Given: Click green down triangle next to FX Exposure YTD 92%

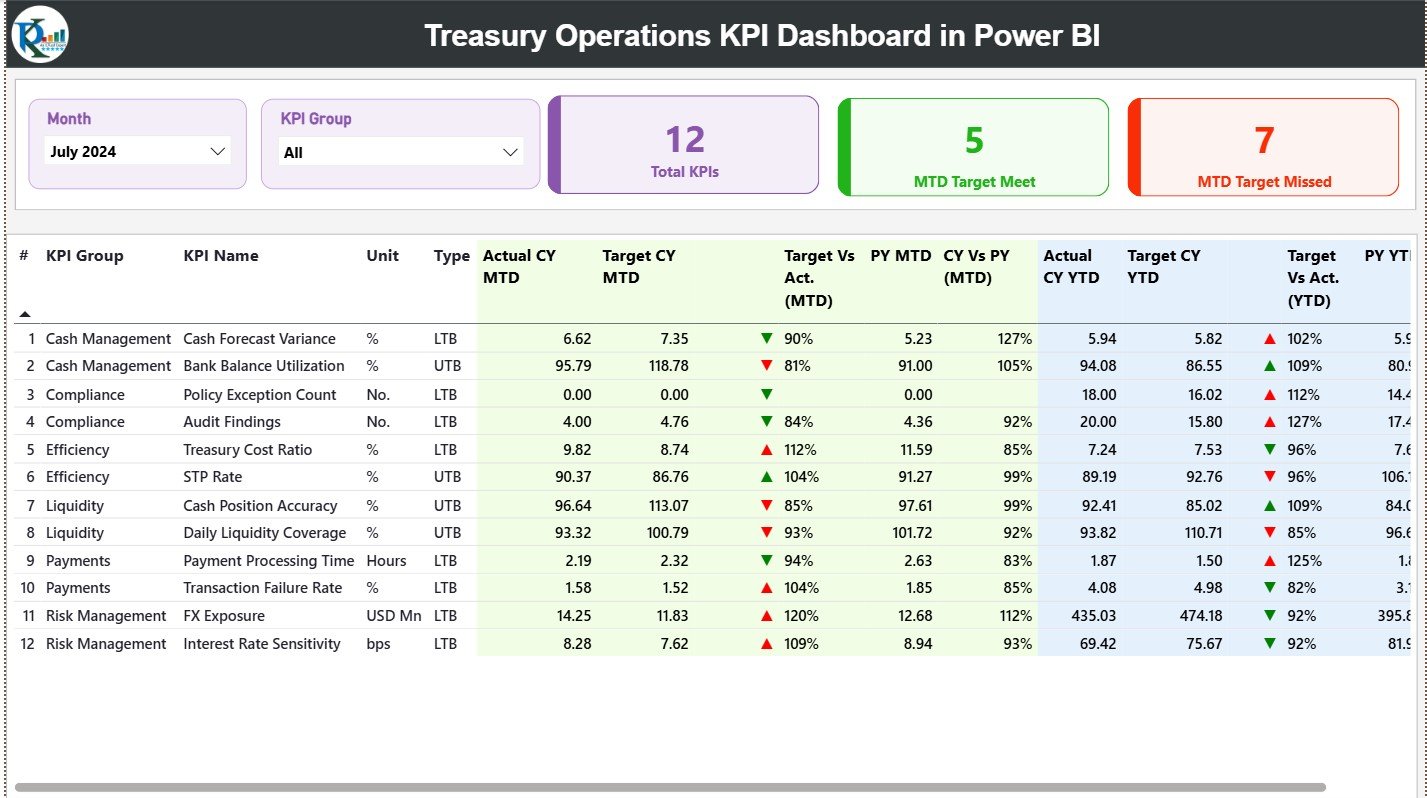Looking at the screenshot, I should pos(1268,616).
